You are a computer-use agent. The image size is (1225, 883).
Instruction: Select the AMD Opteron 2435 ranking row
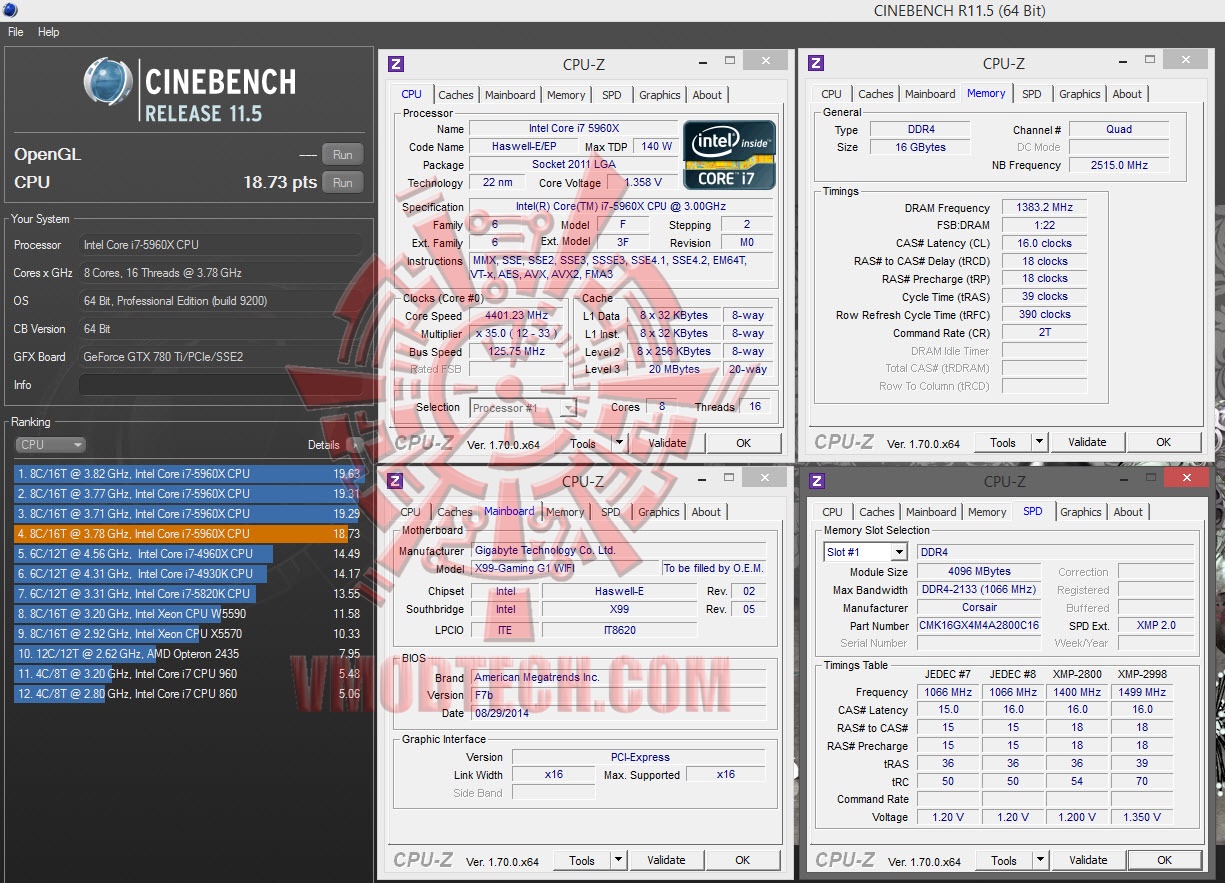pos(188,654)
